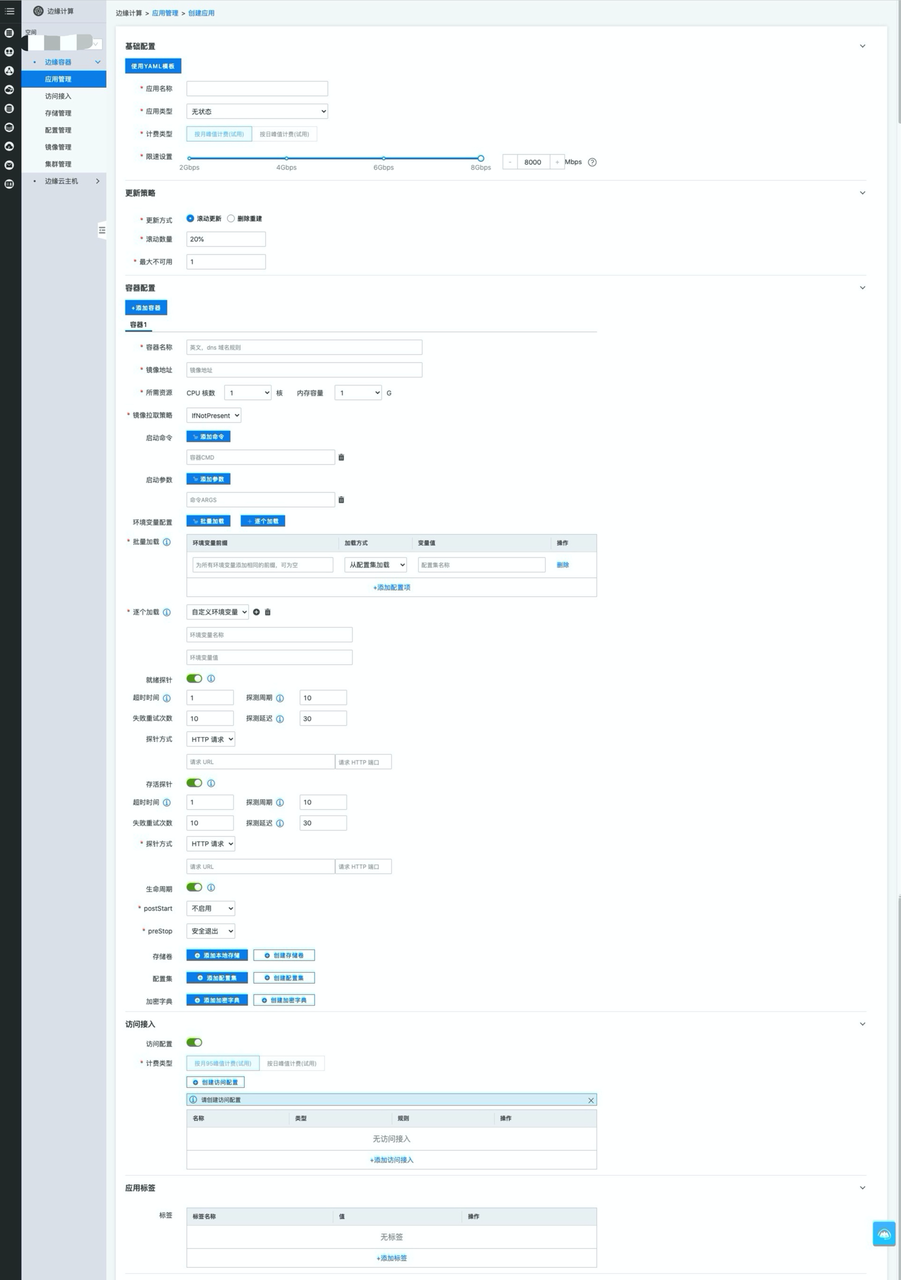Viewport: 901px width, 1280px height.
Task: Toggle the 访问配置 switch
Action: (194, 1043)
